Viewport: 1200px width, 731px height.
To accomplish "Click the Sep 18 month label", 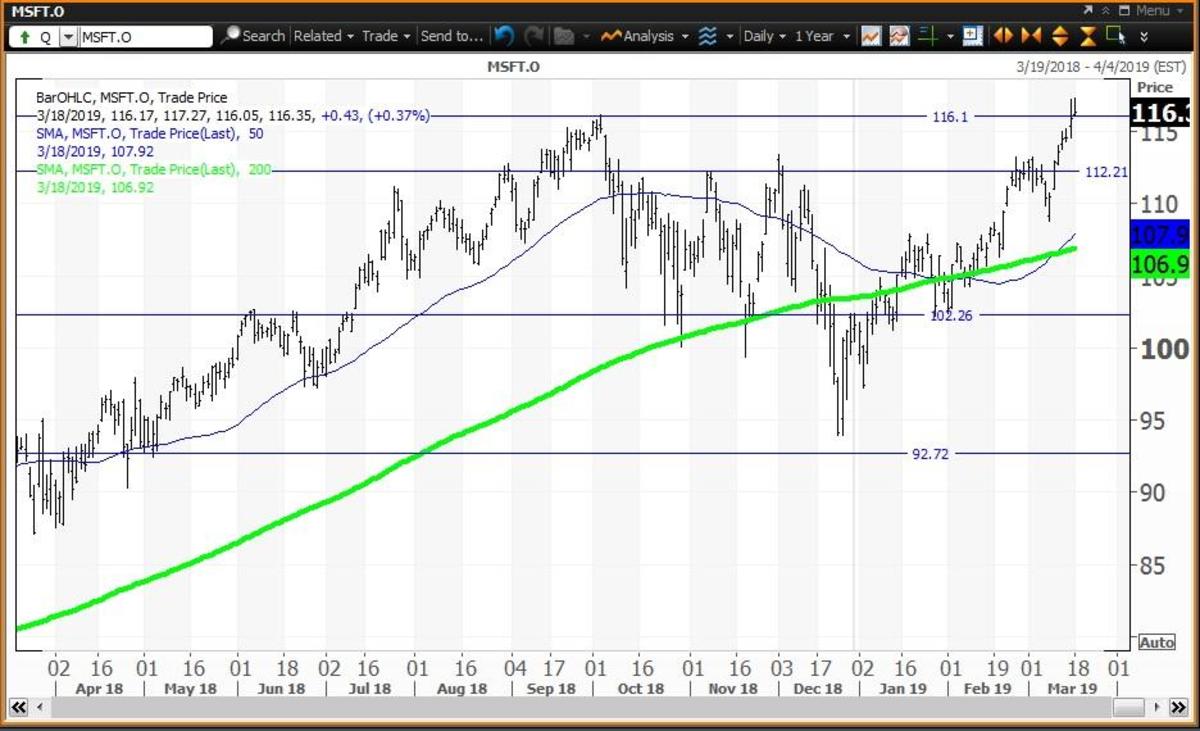I will [549, 688].
